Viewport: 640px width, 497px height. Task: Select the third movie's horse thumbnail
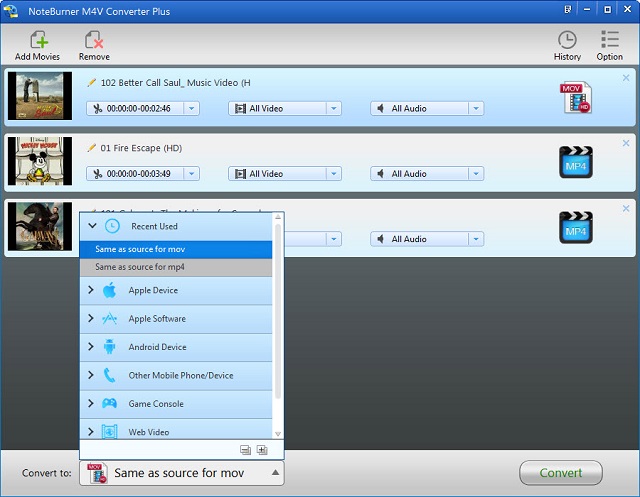[x=40, y=226]
